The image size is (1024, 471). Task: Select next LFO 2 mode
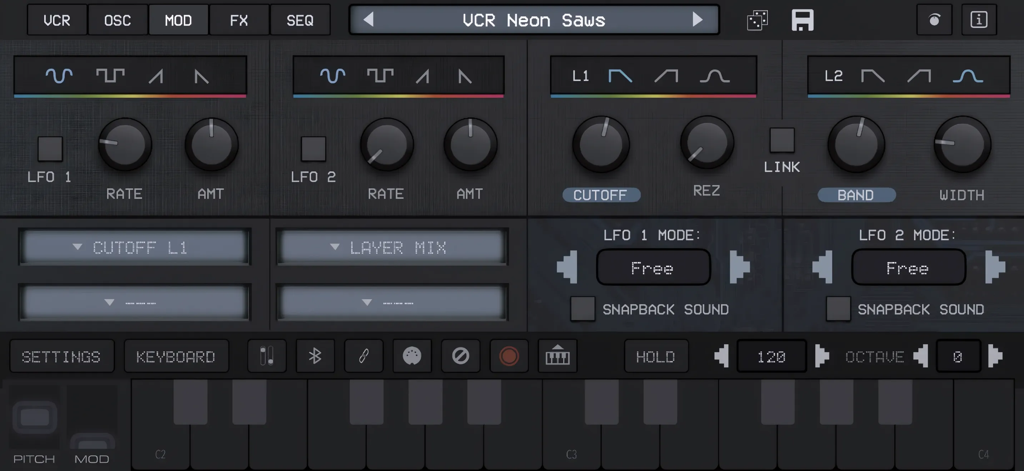995,268
